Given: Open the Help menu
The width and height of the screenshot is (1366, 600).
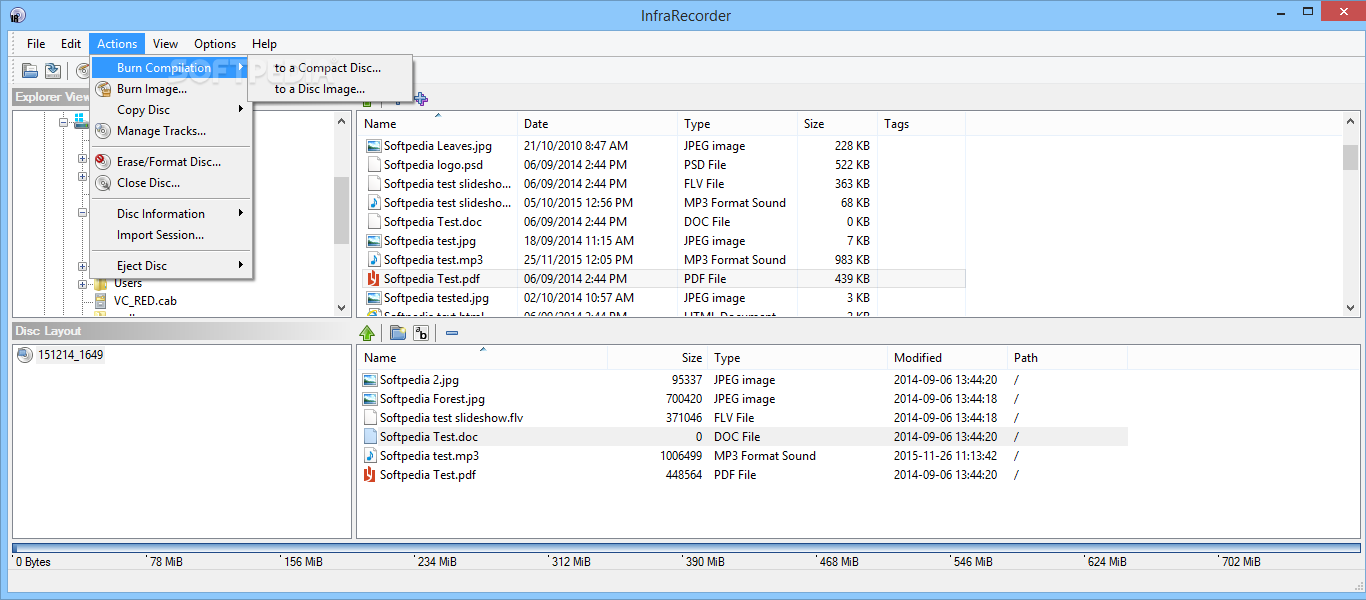Looking at the screenshot, I should (x=264, y=44).
